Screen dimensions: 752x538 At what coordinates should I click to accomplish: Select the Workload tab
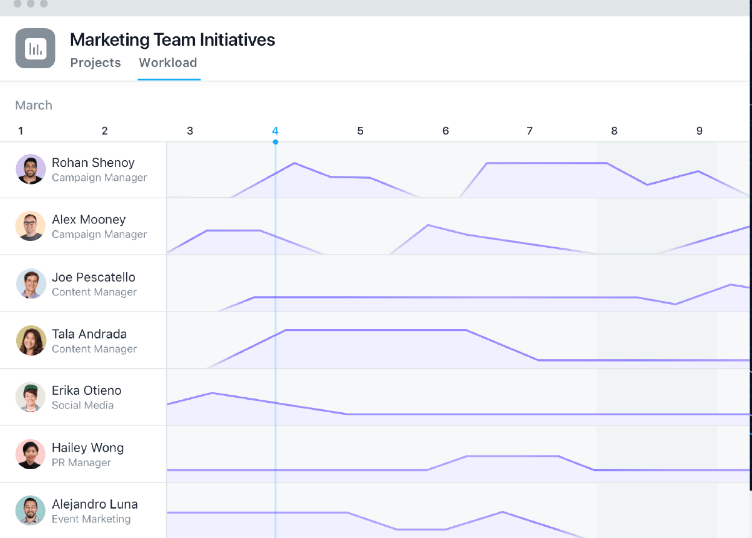tap(168, 63)
